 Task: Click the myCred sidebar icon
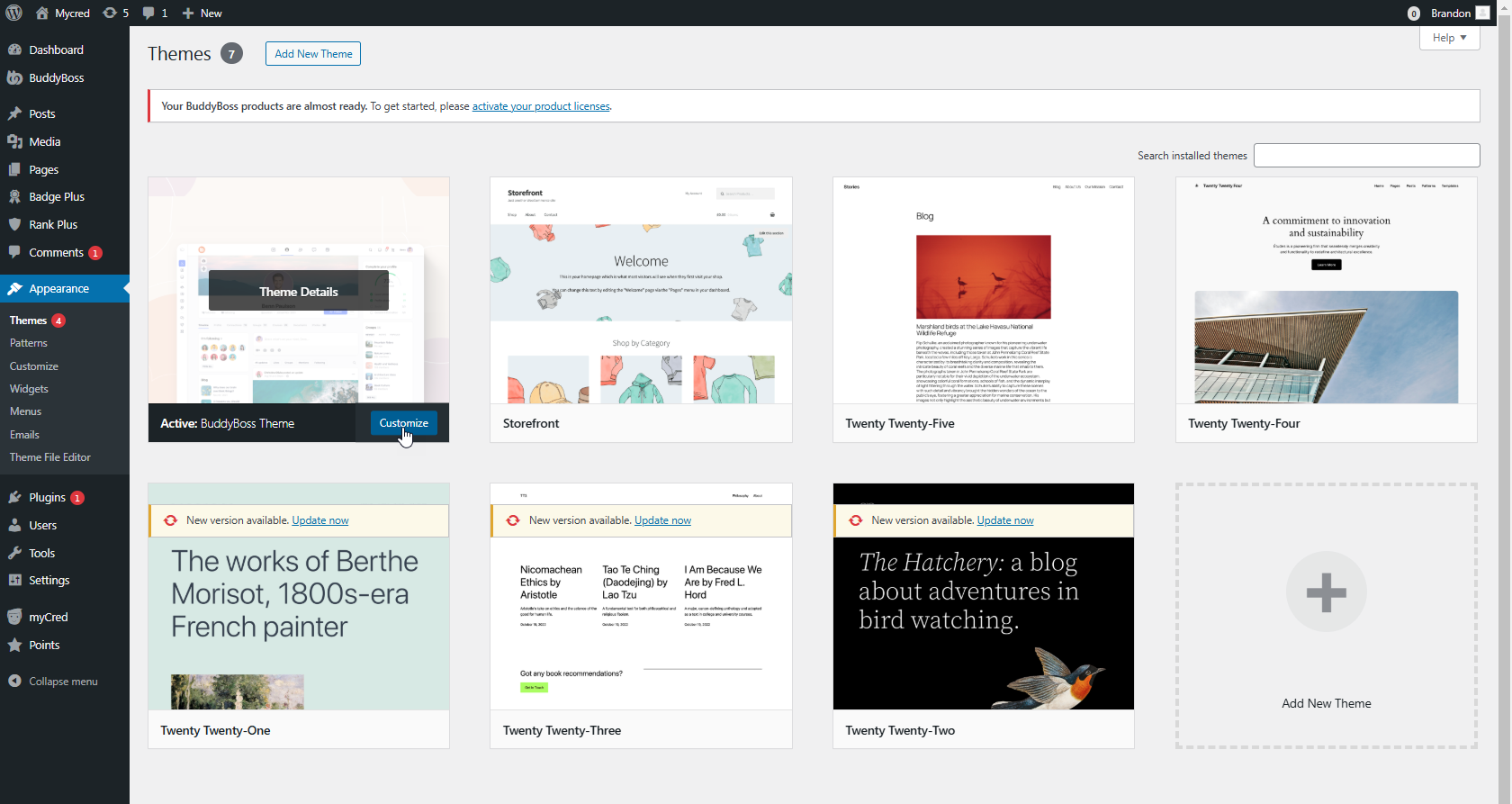tap(14, 617)
